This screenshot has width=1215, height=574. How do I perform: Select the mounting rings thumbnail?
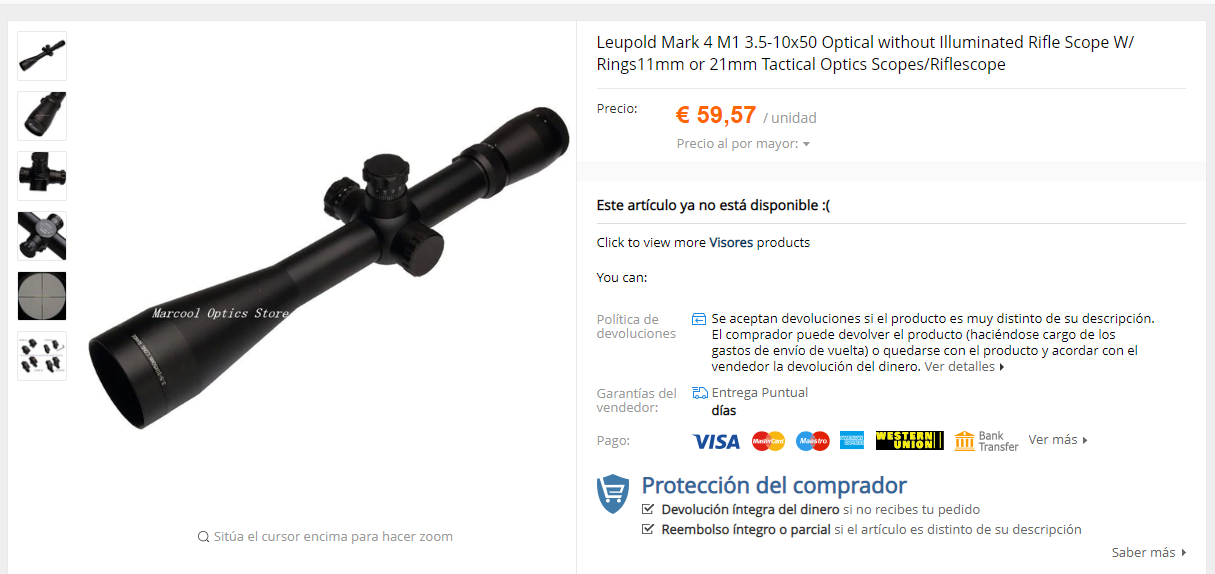[42, 356]
